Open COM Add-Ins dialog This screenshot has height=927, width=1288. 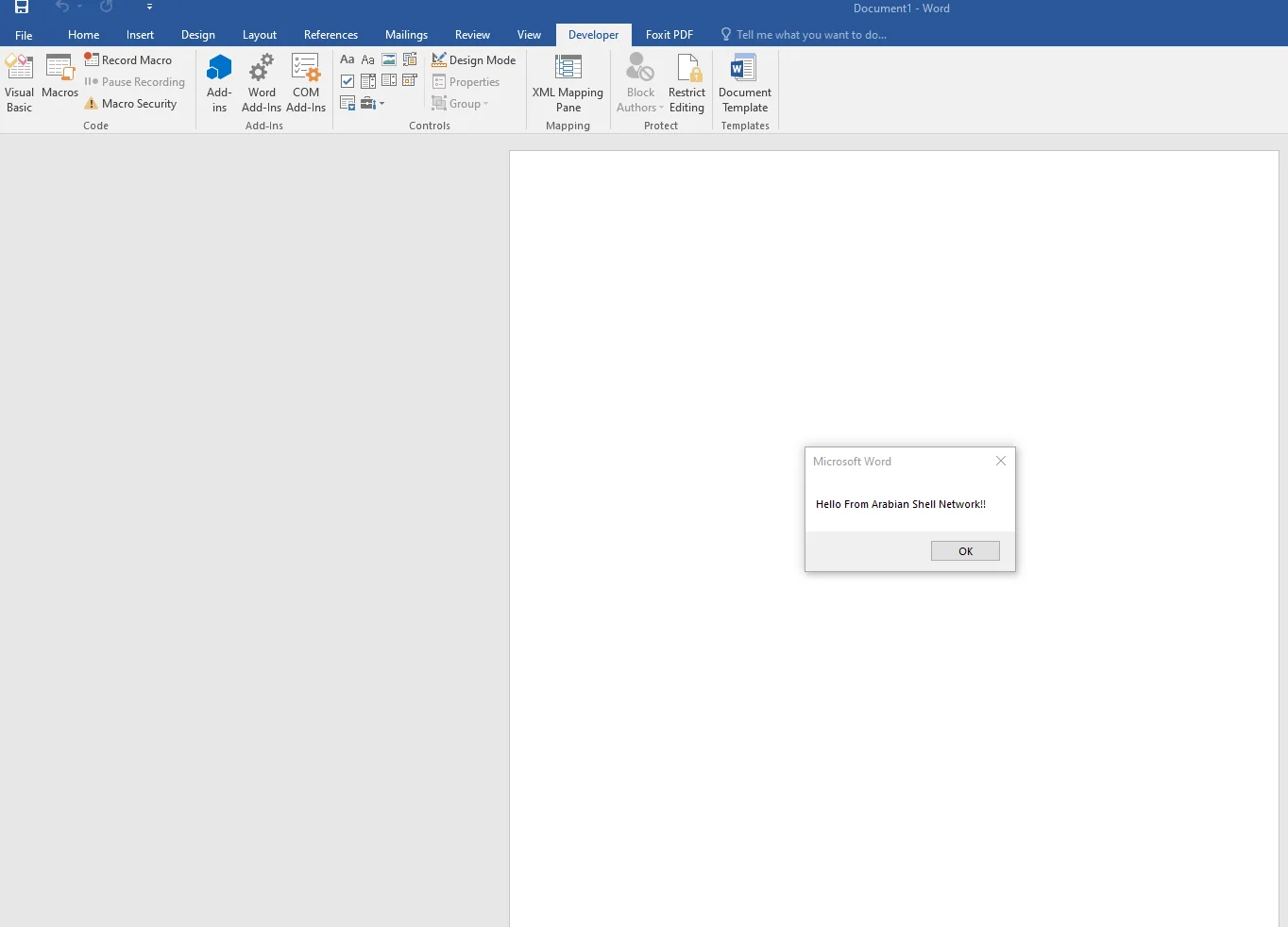pyautogui.click(x=306, y=83)
